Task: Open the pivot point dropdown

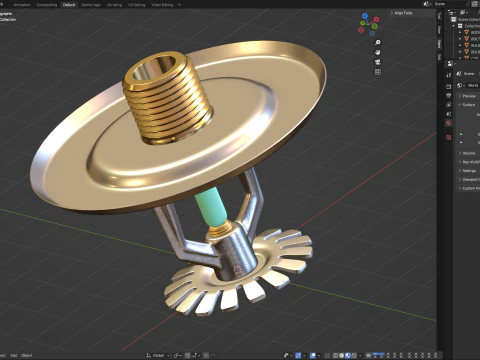Action: pyautogui.click(x=178, y=356)
